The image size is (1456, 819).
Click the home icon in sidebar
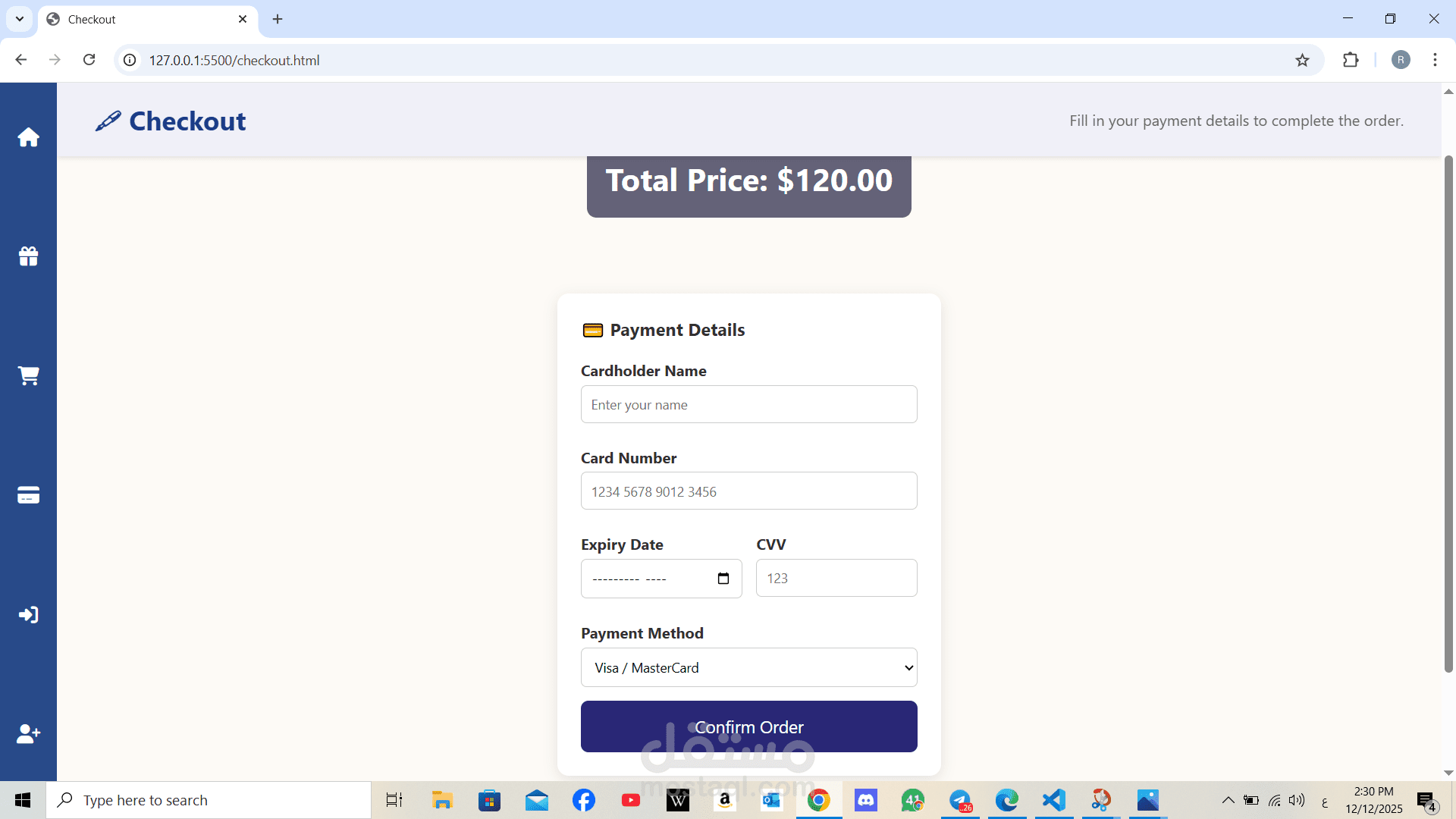point(28,137)
